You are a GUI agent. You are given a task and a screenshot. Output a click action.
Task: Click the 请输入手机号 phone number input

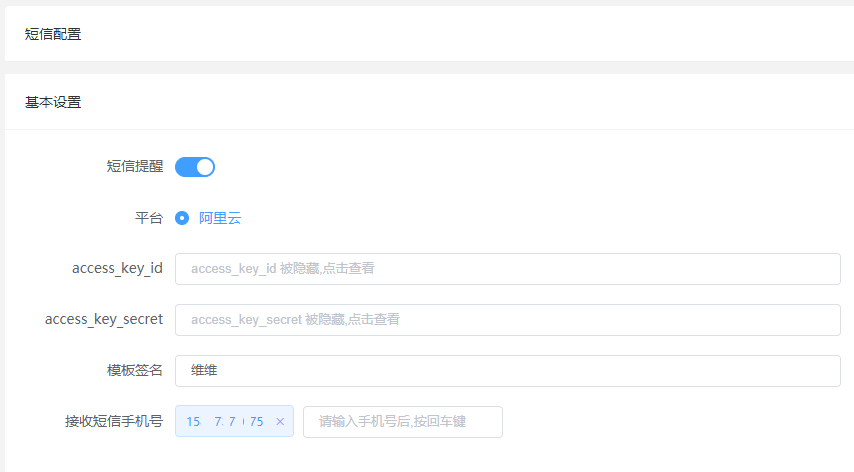click(402, 422)
